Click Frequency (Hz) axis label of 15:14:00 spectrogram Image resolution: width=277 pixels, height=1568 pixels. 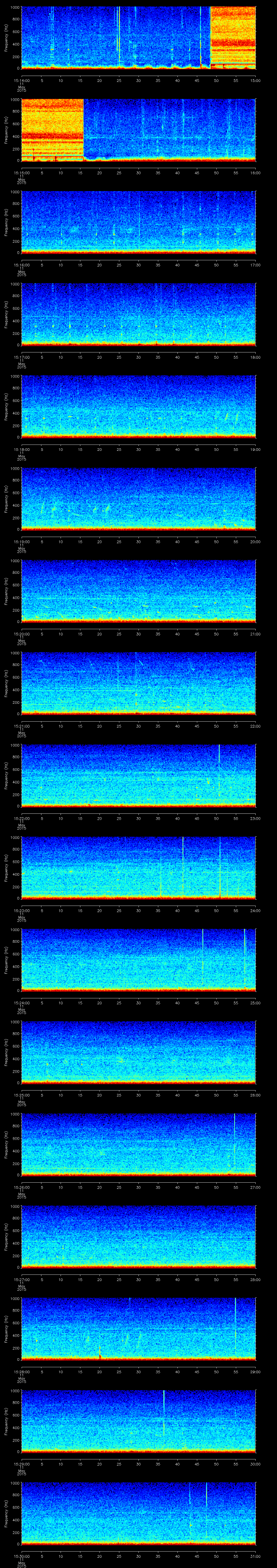pyautogui.click(x=6, y=38)
